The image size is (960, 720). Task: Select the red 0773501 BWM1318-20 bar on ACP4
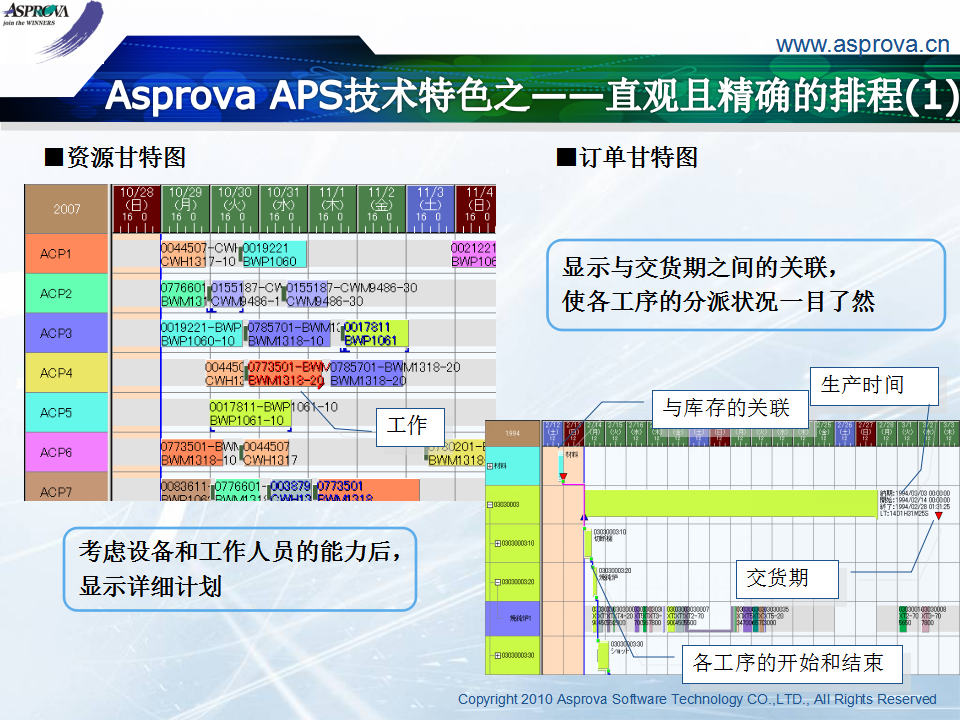point(286,374)
